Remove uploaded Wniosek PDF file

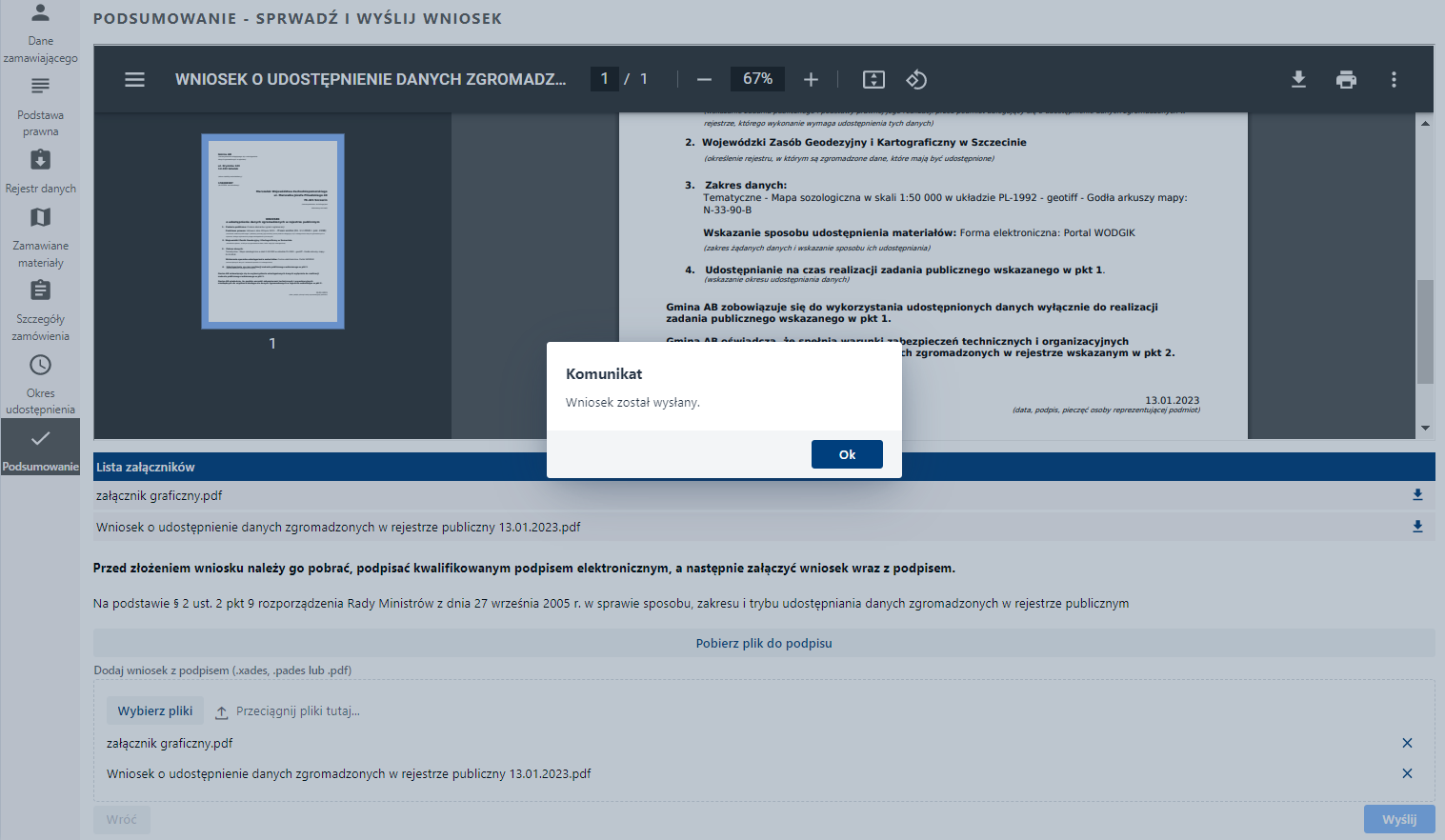click(x=1407, y=773)
